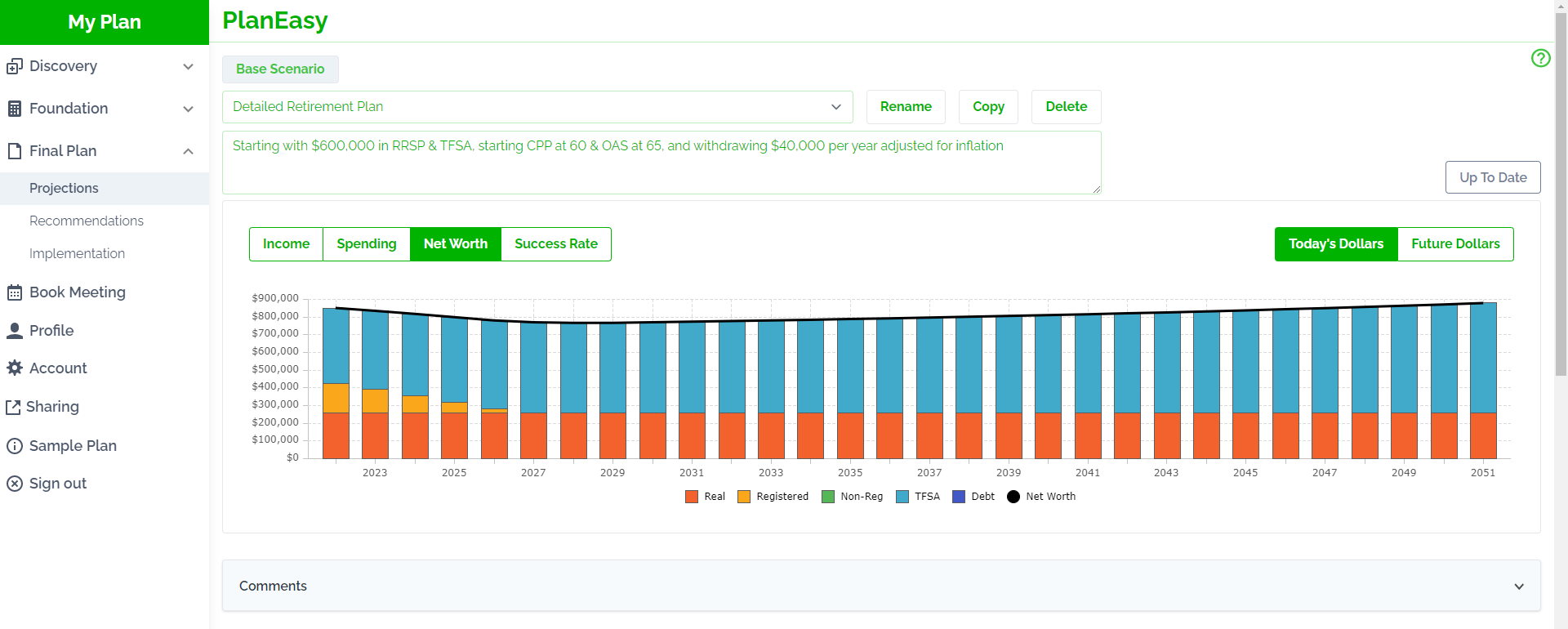Collapse the Final Plan menu chevron

coord(189,151)
